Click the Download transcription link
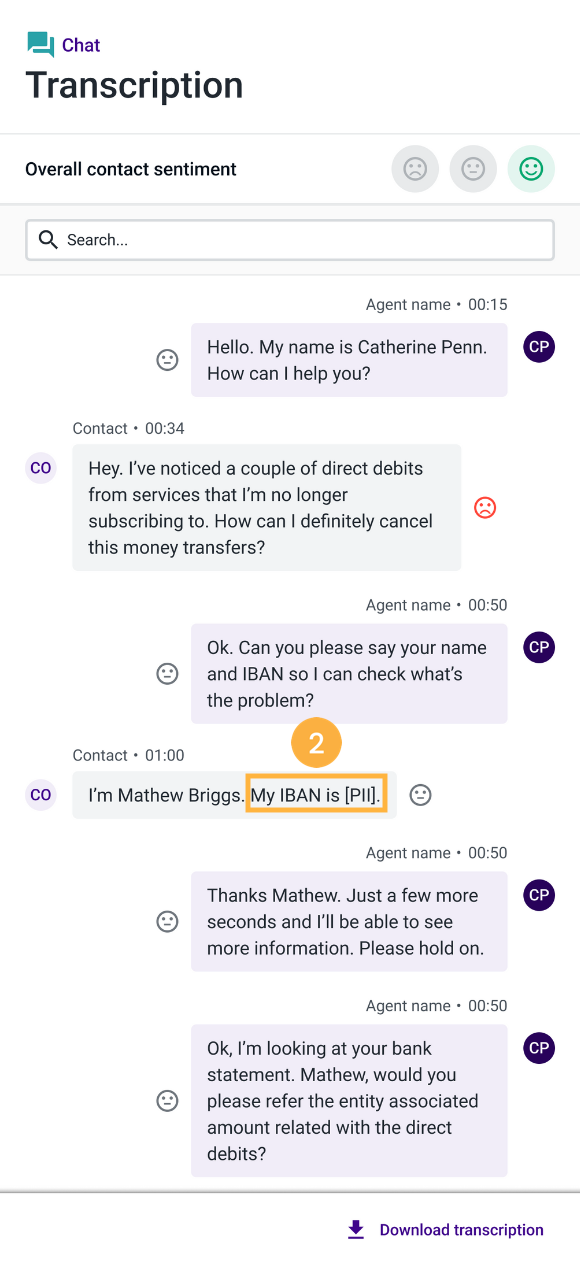The height and width of the screenshot is (1264, 580). pos(462,1230)
